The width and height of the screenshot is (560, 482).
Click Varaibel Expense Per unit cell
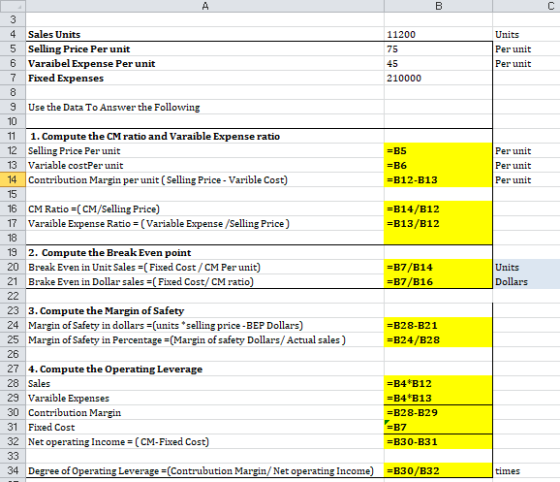click(205, 64)
